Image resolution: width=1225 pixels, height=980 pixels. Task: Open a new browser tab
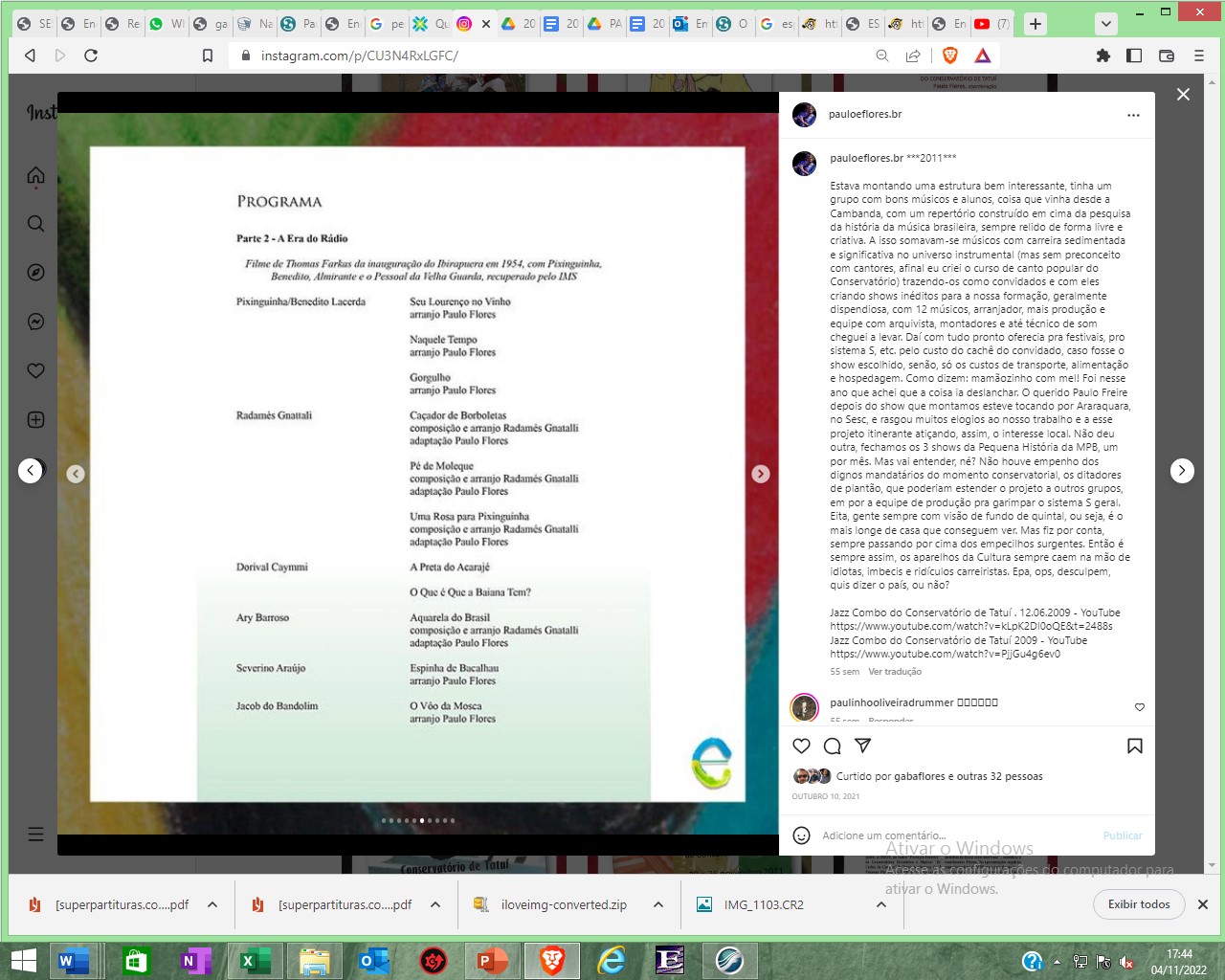[1036, 24]
